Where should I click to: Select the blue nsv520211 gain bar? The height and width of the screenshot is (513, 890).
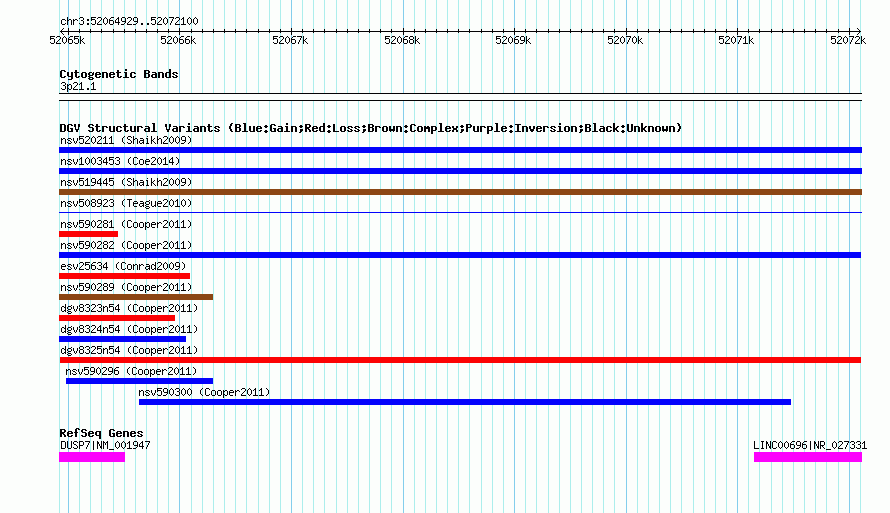click(x=460, y=150)
